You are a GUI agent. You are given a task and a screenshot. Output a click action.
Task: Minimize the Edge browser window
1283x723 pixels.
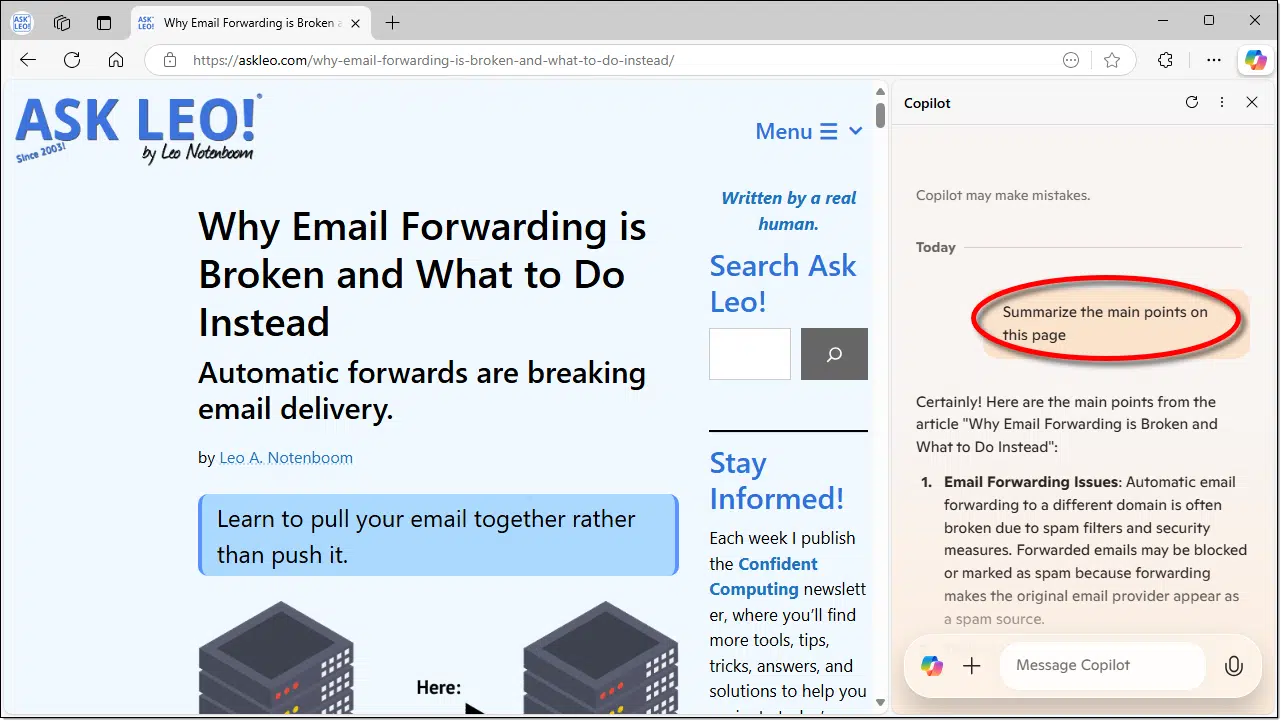pyautogui.click(x=1162, y=21)
